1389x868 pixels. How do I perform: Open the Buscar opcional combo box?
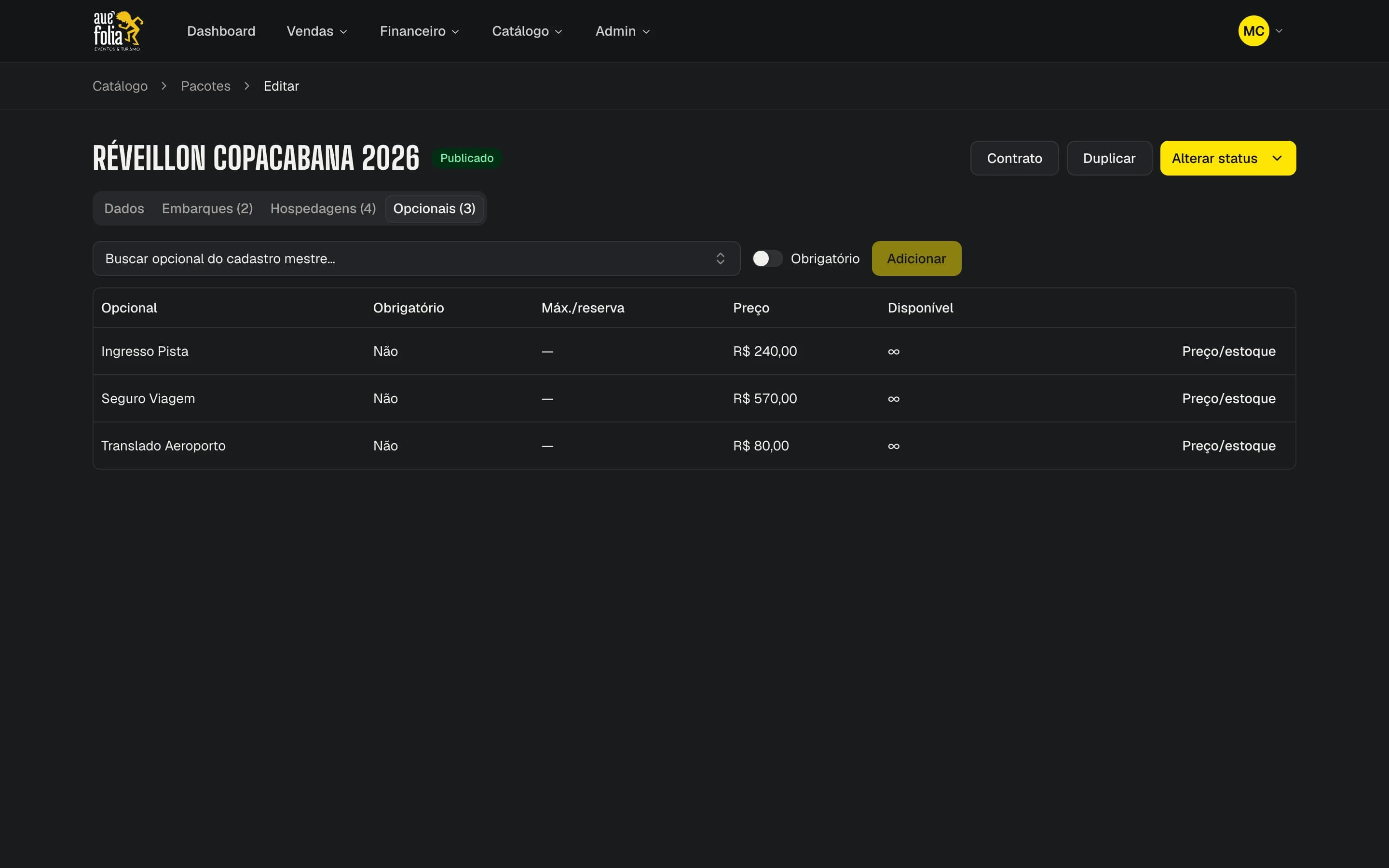416,259
